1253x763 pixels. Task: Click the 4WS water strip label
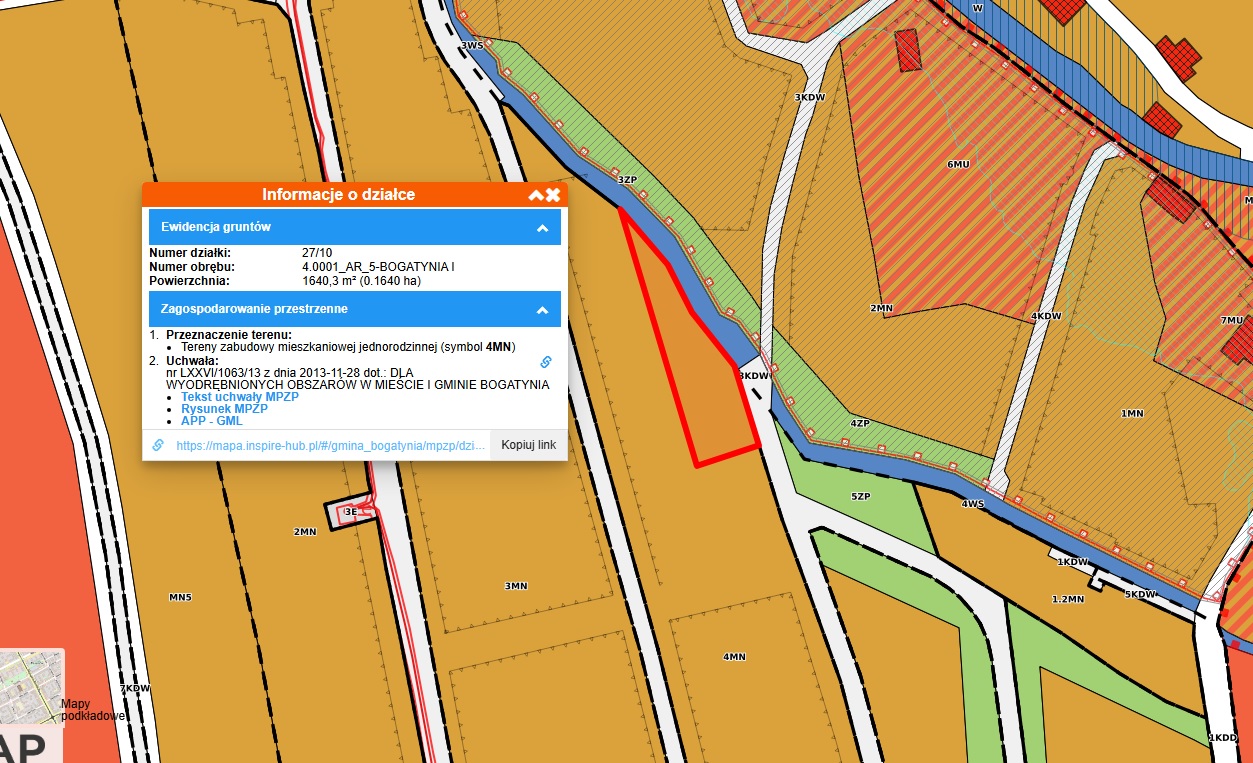point(972,504)
